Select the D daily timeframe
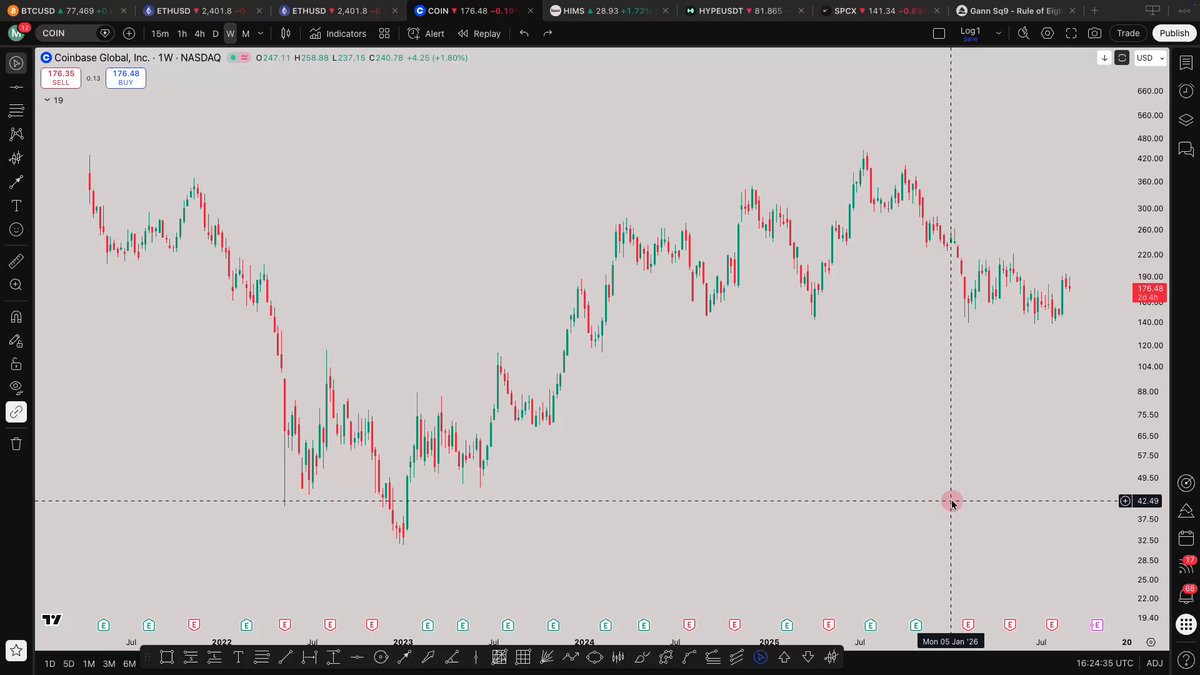Screen dimensions: 1200x675 click(x=215, y=33)
